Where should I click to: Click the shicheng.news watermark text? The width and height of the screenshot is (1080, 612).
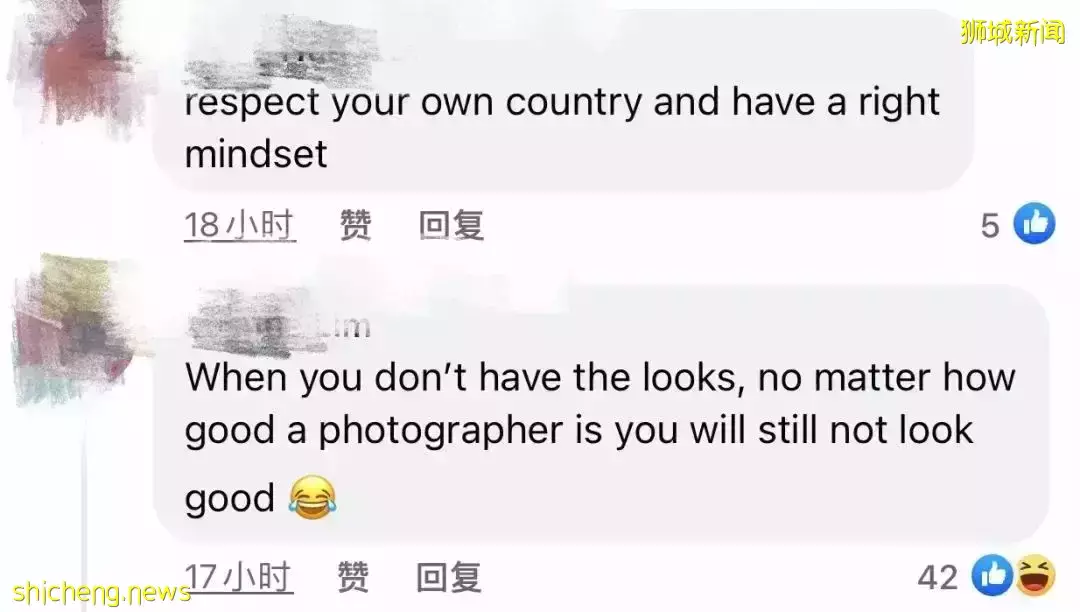[x=101, y=592]
